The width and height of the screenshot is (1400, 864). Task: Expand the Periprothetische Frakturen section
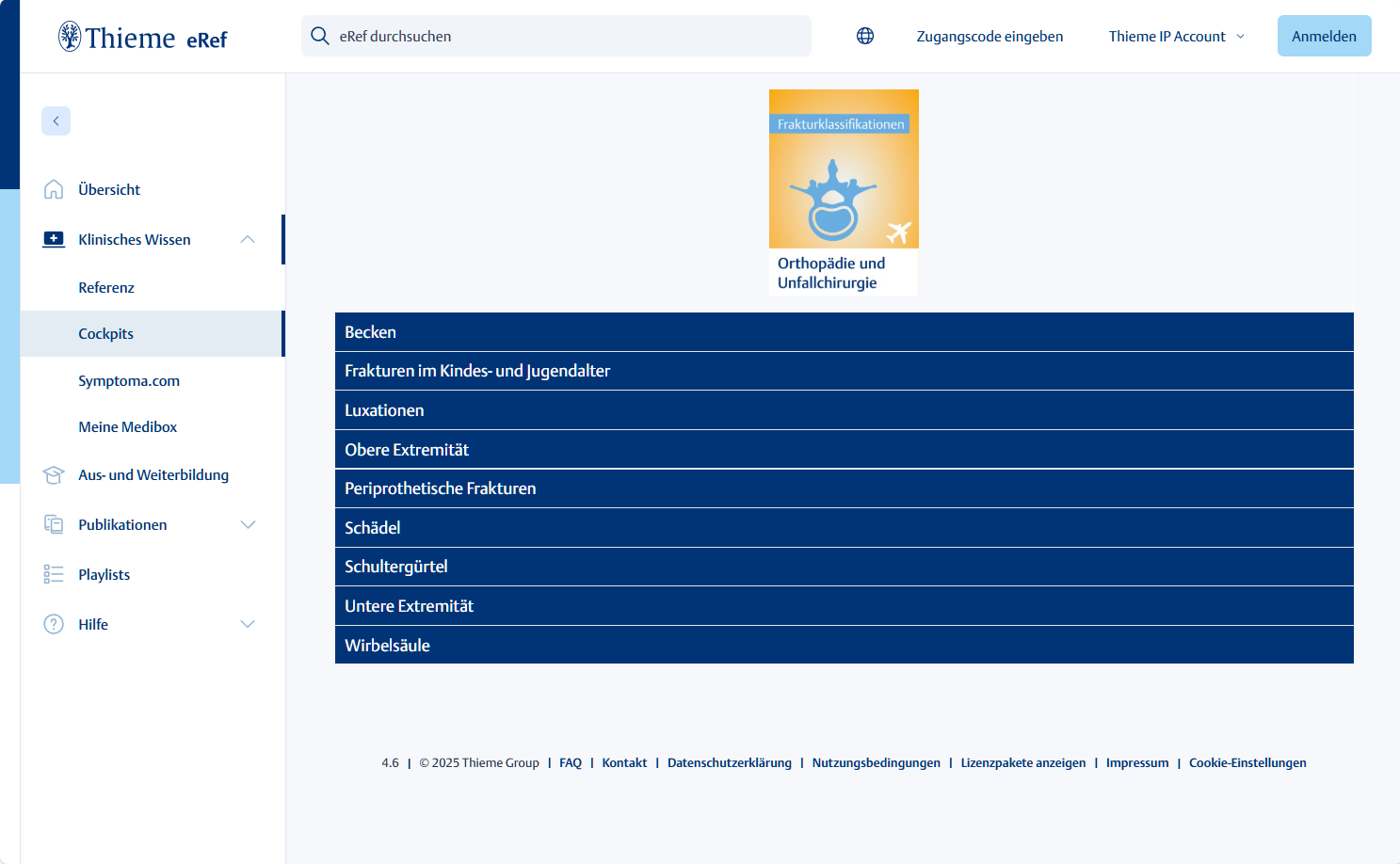pos(845,488)
